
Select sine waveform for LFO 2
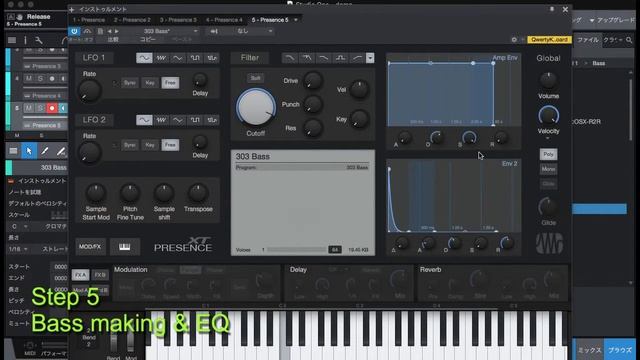[144, 120]
